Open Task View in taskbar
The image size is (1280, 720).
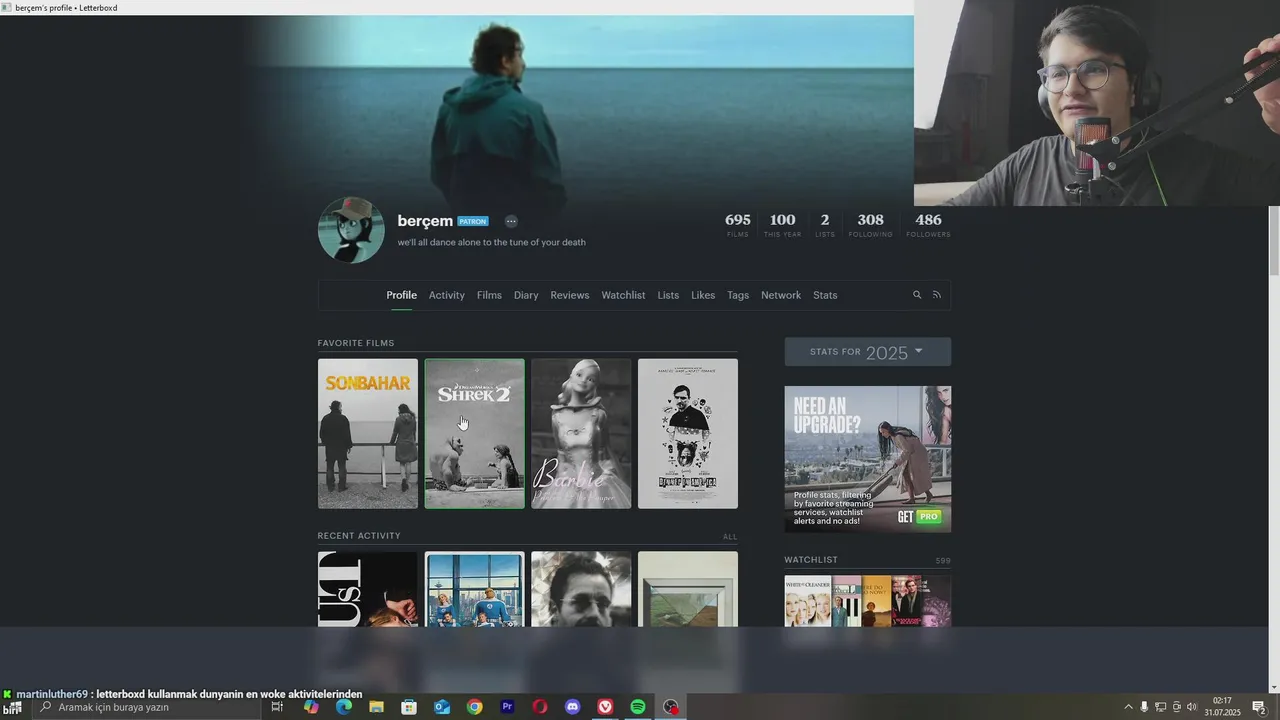(x=277, y=707)
